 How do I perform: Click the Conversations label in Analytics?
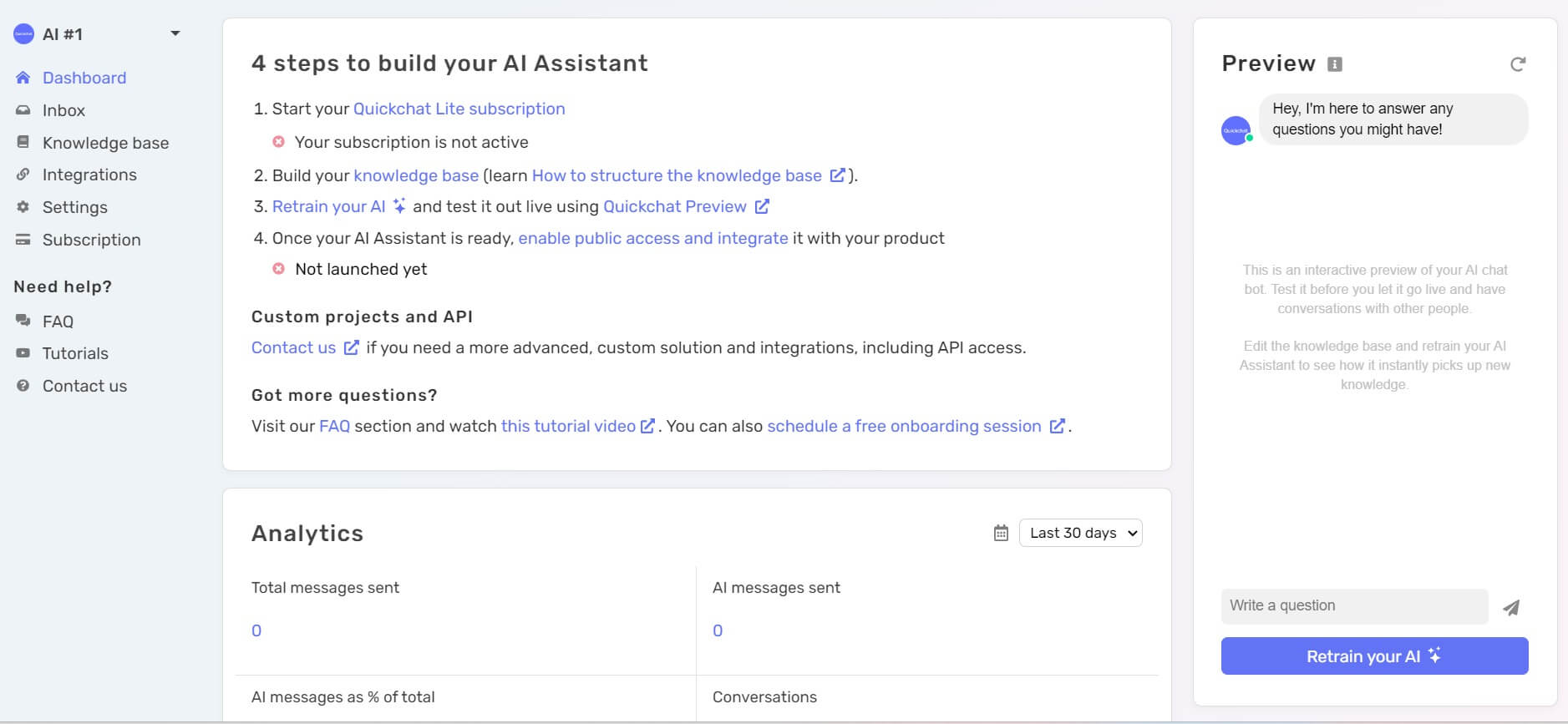764,697
